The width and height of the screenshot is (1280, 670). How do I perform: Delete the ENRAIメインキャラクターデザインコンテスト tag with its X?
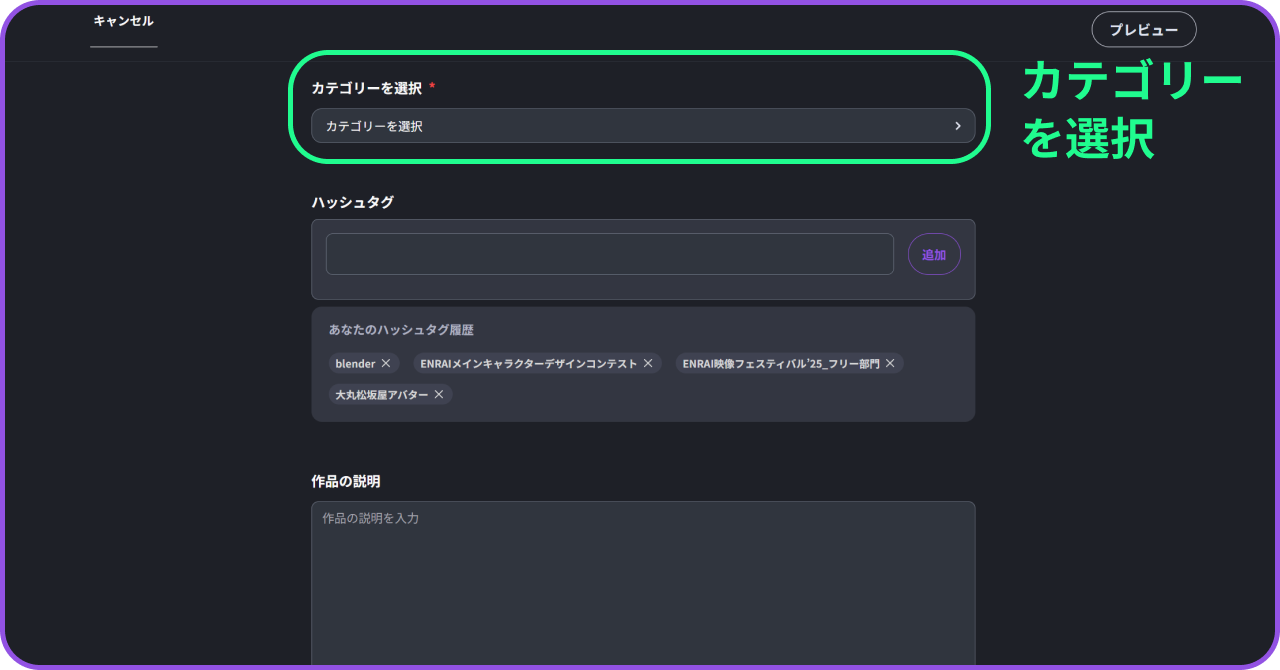[648, 364]
